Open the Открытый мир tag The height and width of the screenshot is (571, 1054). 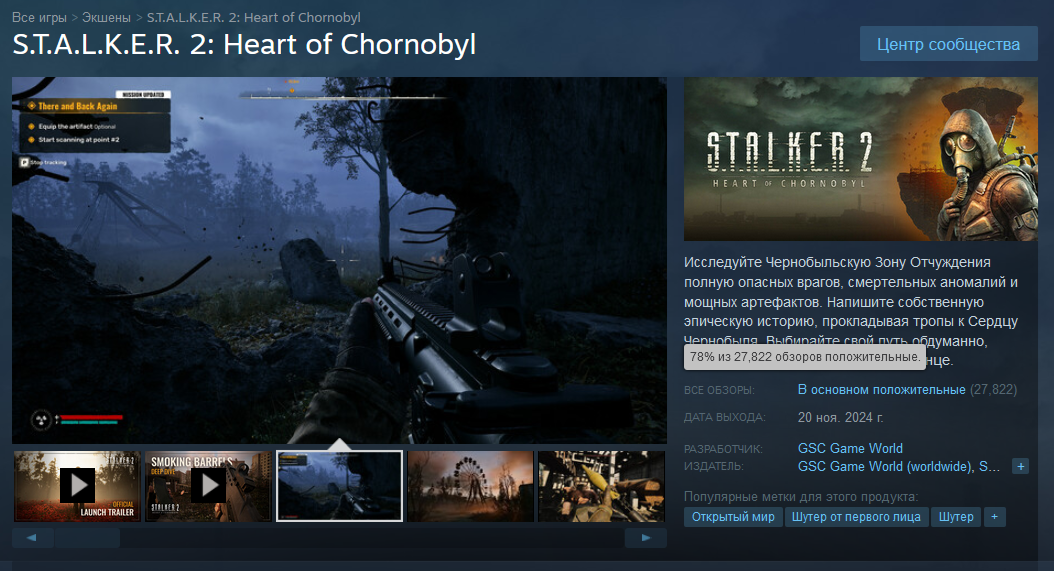733,517
